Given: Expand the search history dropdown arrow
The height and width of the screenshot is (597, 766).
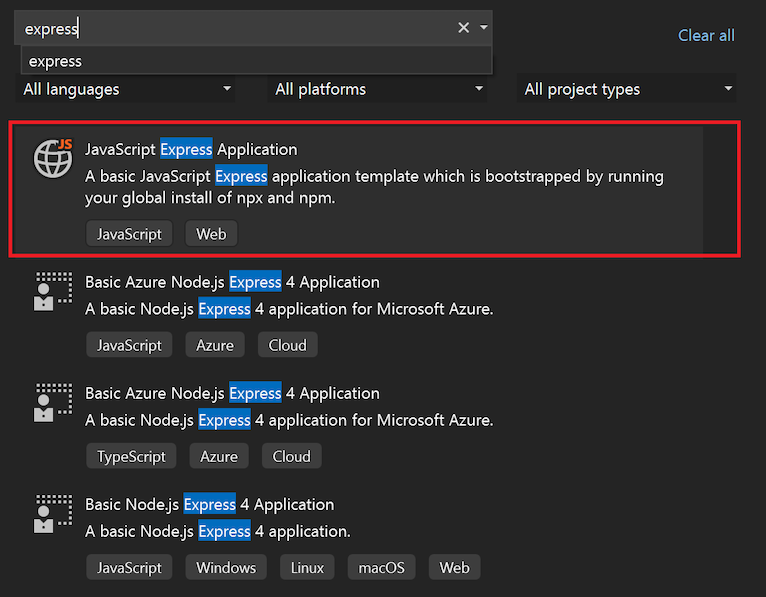Looking at the screenshot, I should (484, 28).
